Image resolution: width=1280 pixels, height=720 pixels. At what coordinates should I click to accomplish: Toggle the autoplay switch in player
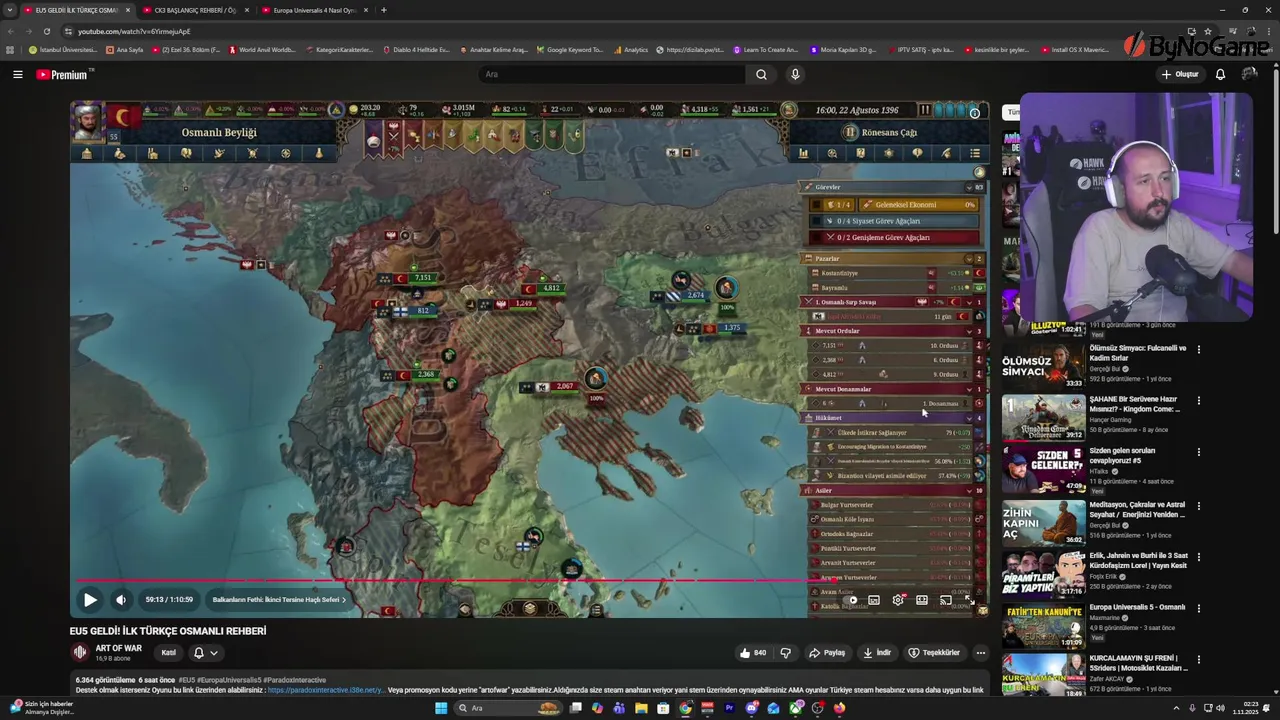(851, 600)
